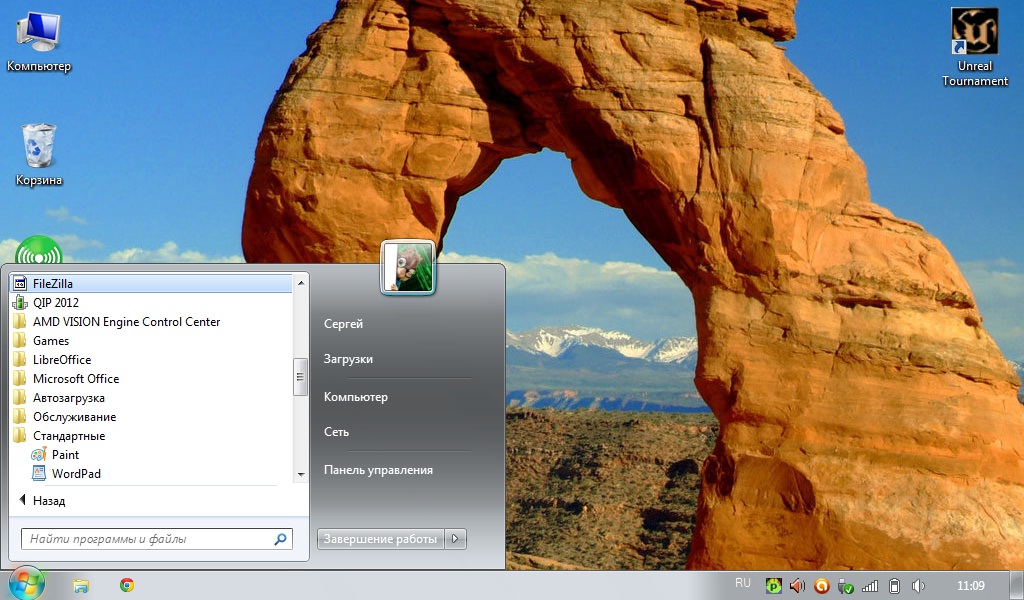Click the battery power tray icon
The height and width of the screenshot is (600, 1024).
coord(895,586)
